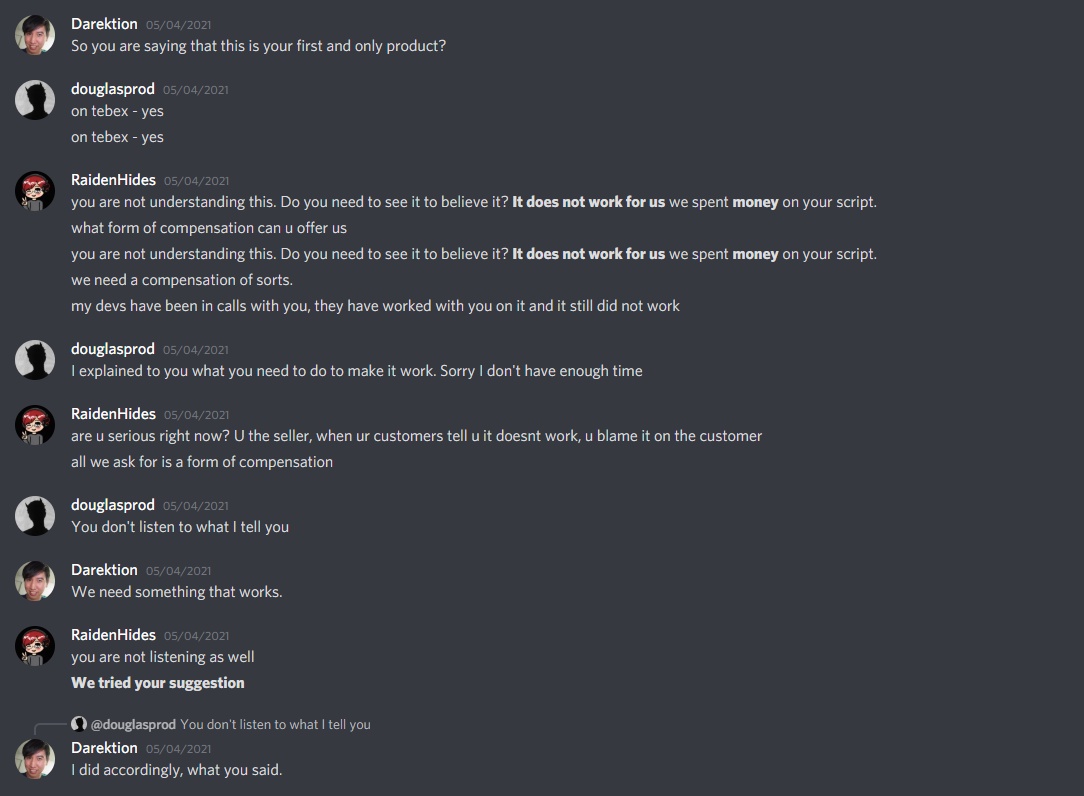Select Darektion username above "I did accordingly" message
This screenshot has height=796, width=1084.
pos(104,748)
